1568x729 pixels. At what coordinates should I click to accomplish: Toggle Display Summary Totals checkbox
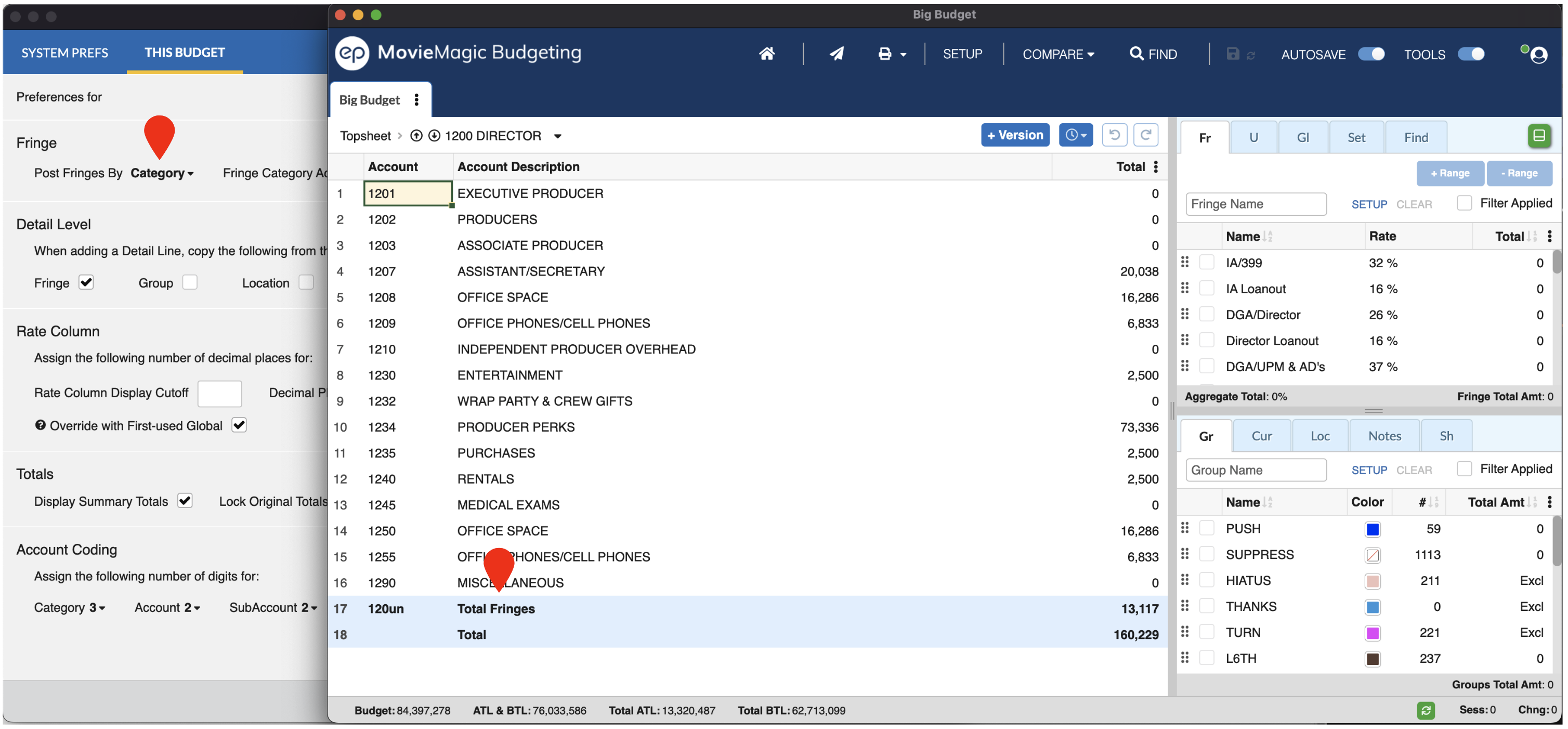185,501
